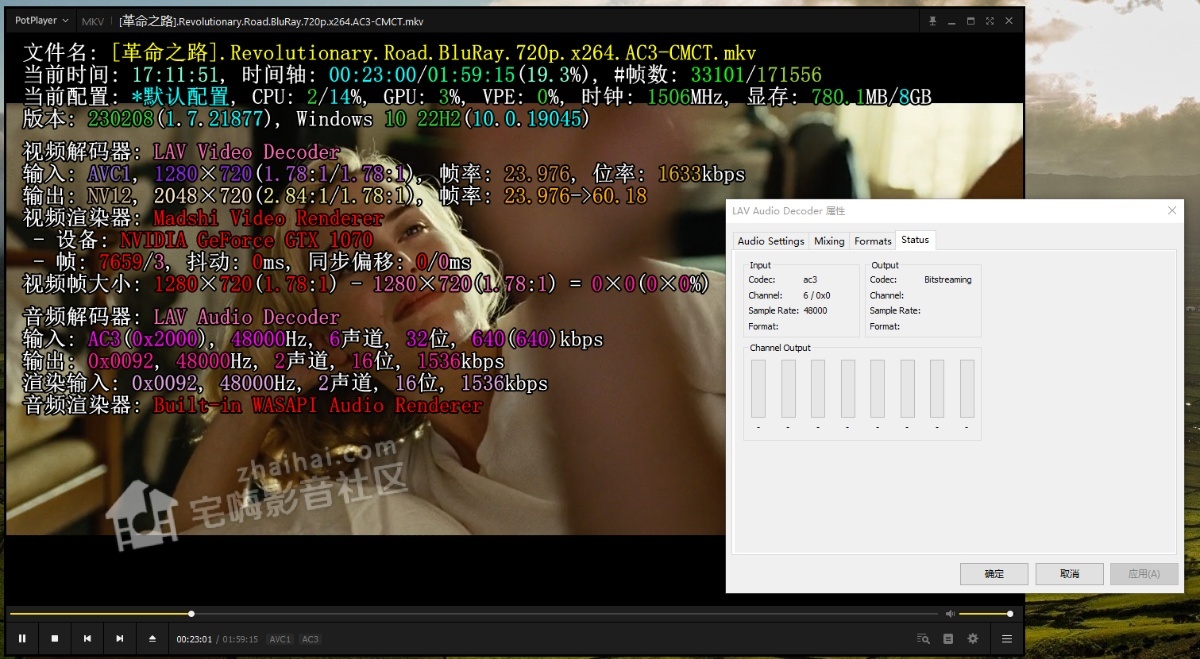Open the PotPlayer main menu dropdown
The width and height of the screenshot is (1200, 659).
(41, 21)
